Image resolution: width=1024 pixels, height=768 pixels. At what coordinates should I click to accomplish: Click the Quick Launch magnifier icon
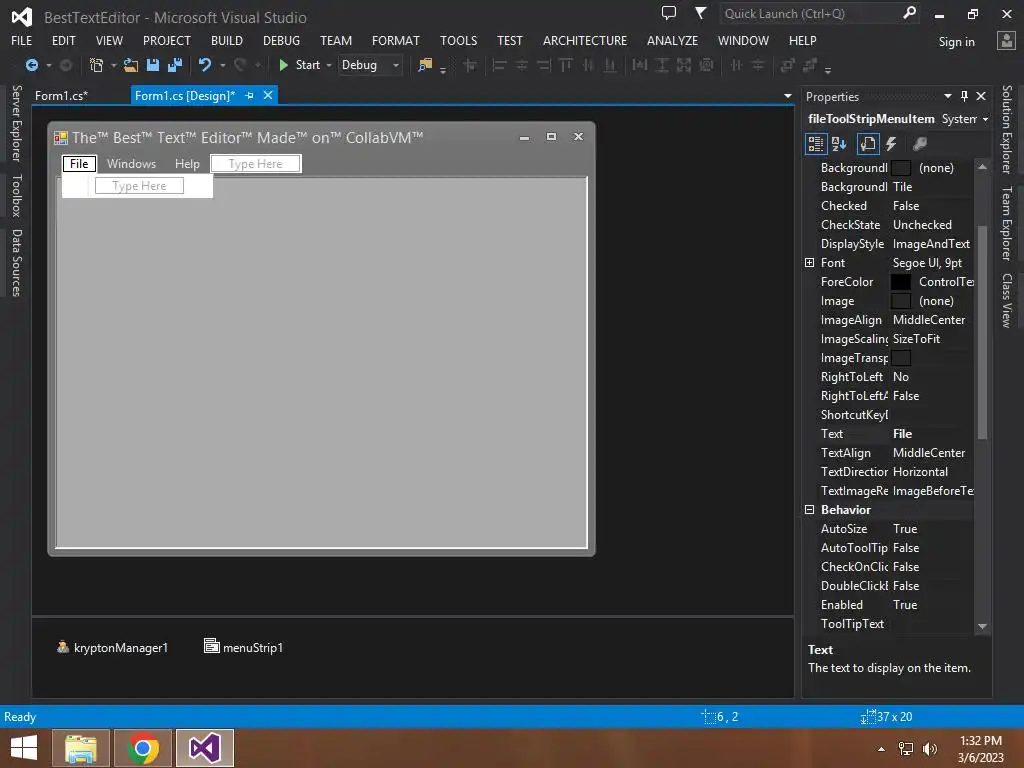(909, 13)
